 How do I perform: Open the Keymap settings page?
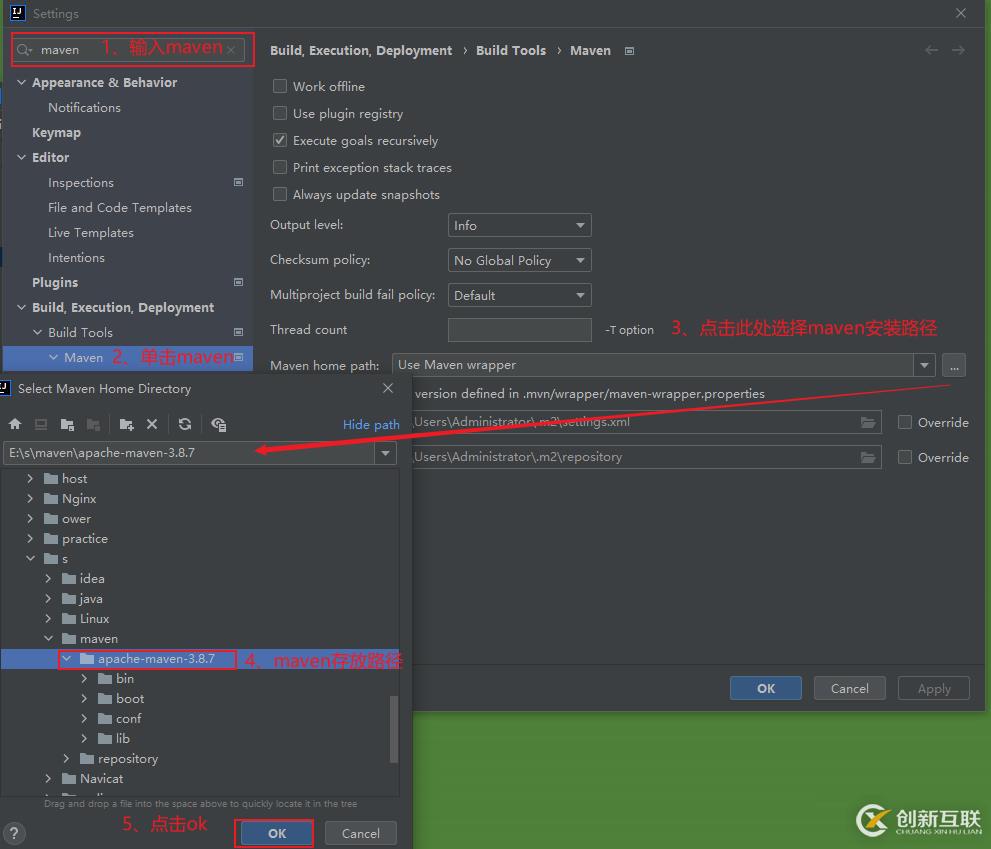[x=56, y=133]
